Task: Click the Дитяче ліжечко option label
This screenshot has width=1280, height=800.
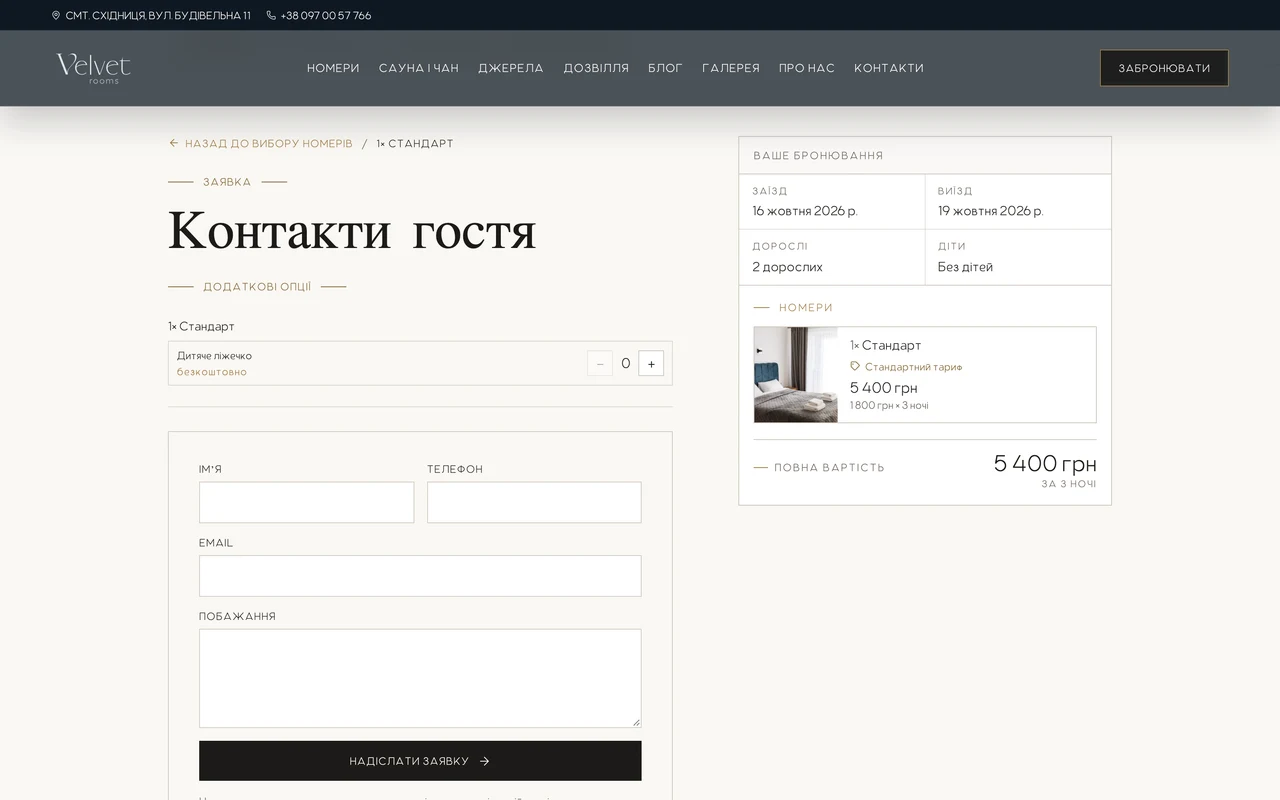Action: 214,356
